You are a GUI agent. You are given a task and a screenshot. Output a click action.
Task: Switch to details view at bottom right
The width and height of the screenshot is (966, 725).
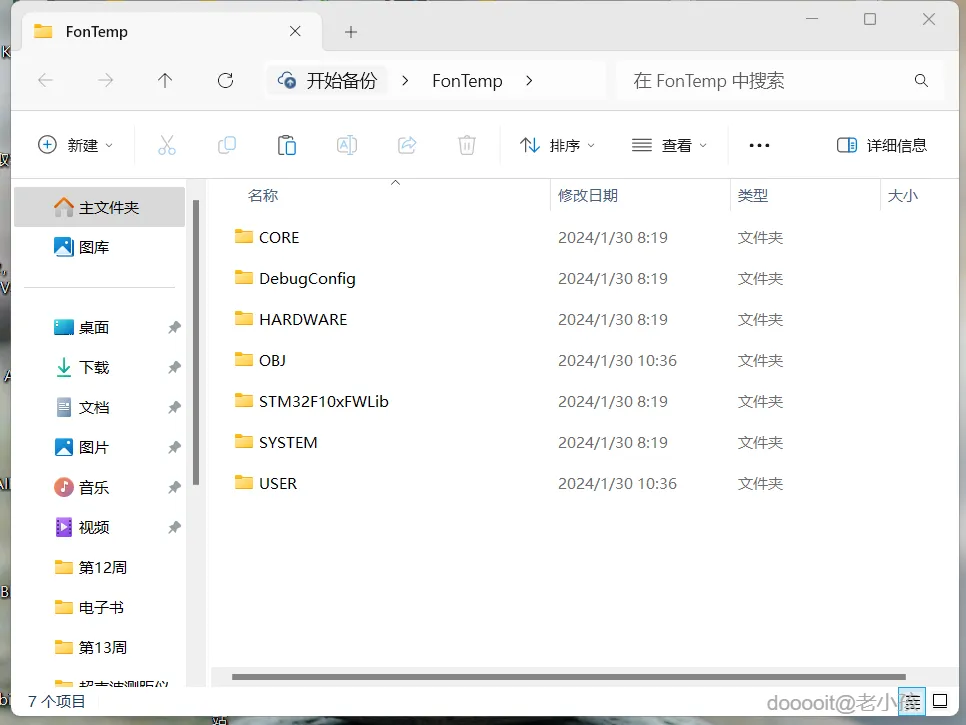(x=910, y=701)
